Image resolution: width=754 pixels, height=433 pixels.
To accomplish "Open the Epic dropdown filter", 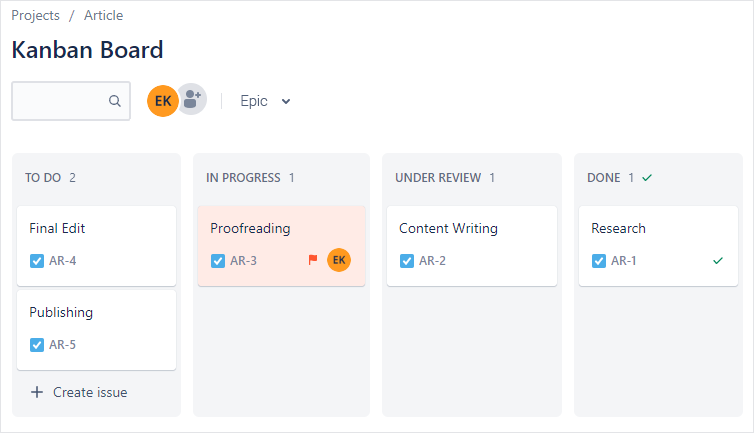I will [x=264, y=101].
